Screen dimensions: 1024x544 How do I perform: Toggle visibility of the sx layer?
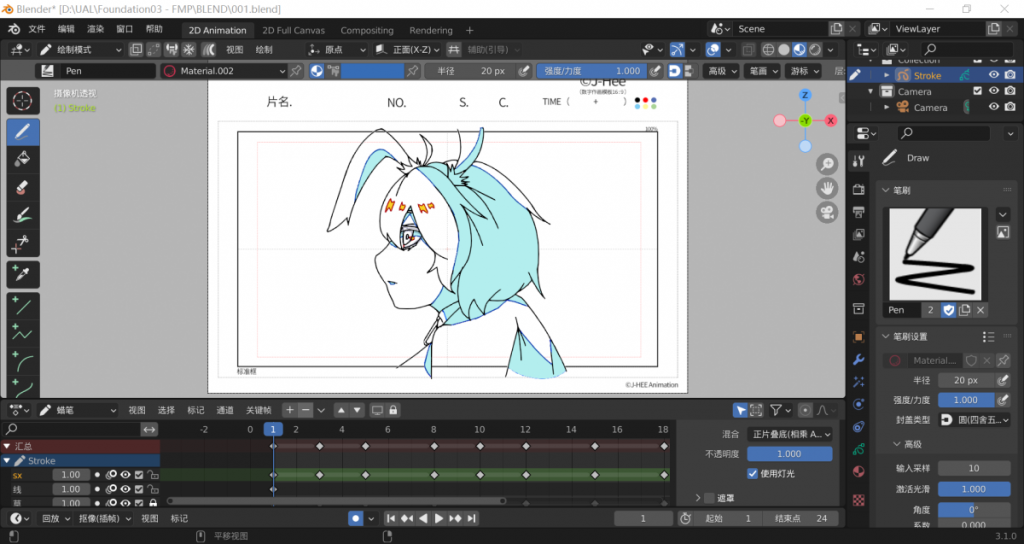point(125,475)
